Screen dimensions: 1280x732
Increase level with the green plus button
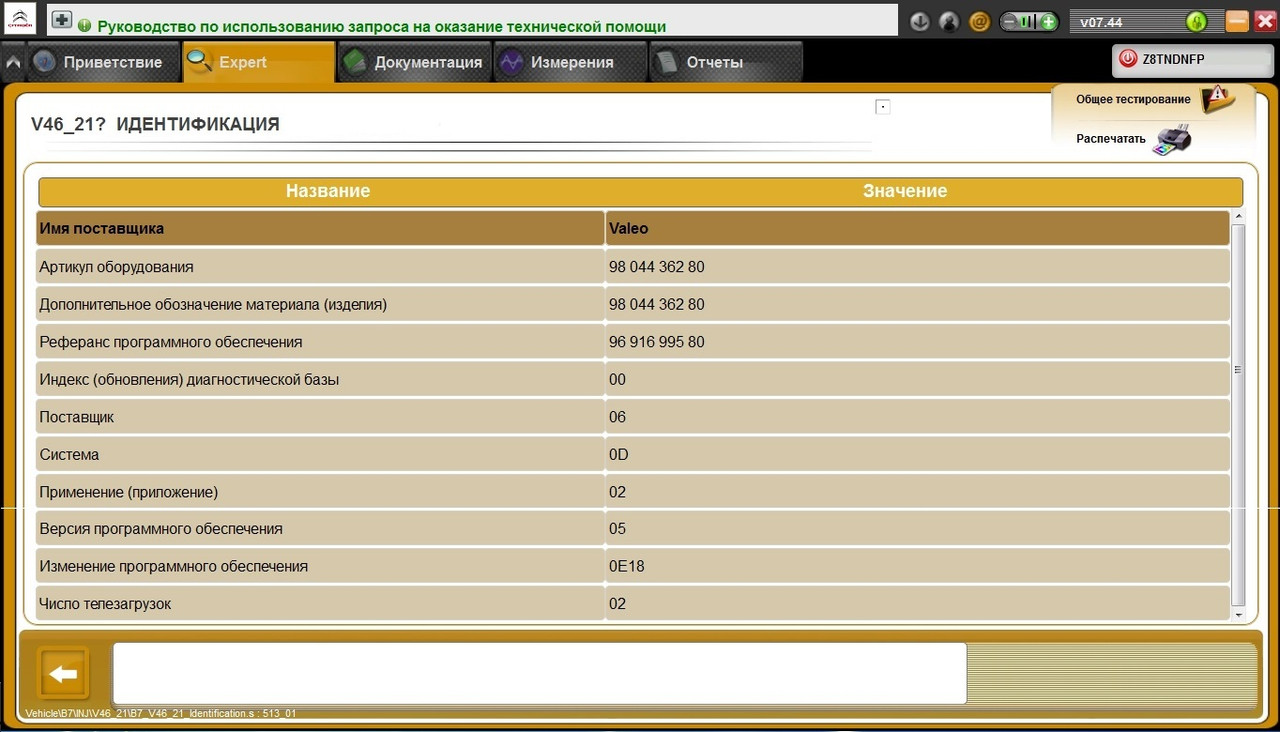[1048, 21]
